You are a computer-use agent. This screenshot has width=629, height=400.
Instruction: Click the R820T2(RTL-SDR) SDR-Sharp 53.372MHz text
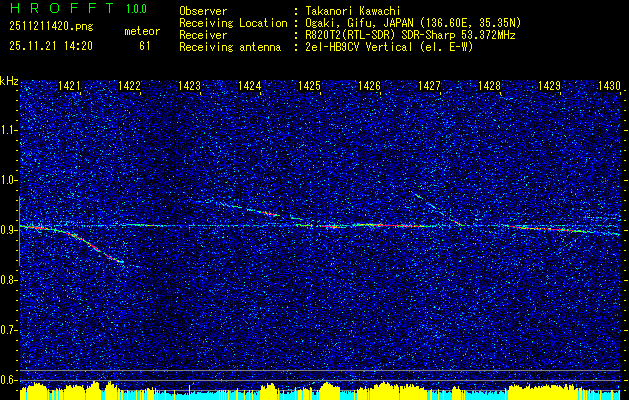pyautogui.click(x=410, y=35)
